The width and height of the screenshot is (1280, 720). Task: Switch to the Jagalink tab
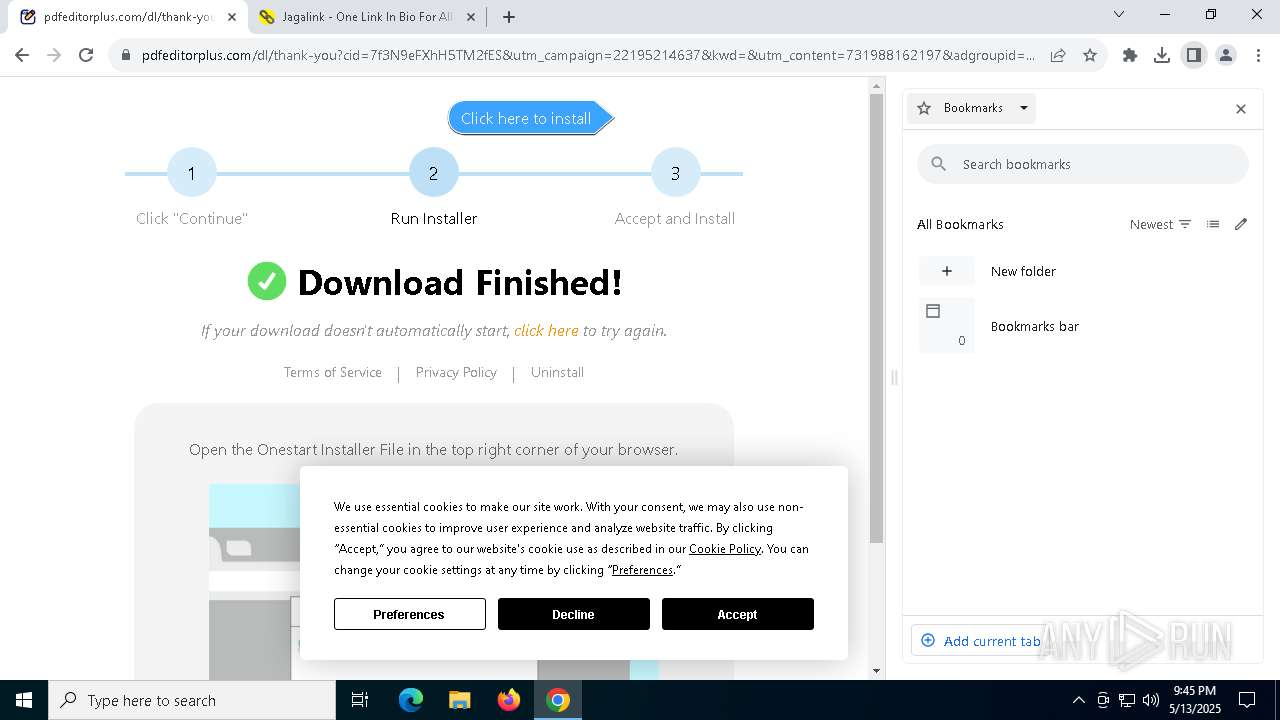pos(367,17)
